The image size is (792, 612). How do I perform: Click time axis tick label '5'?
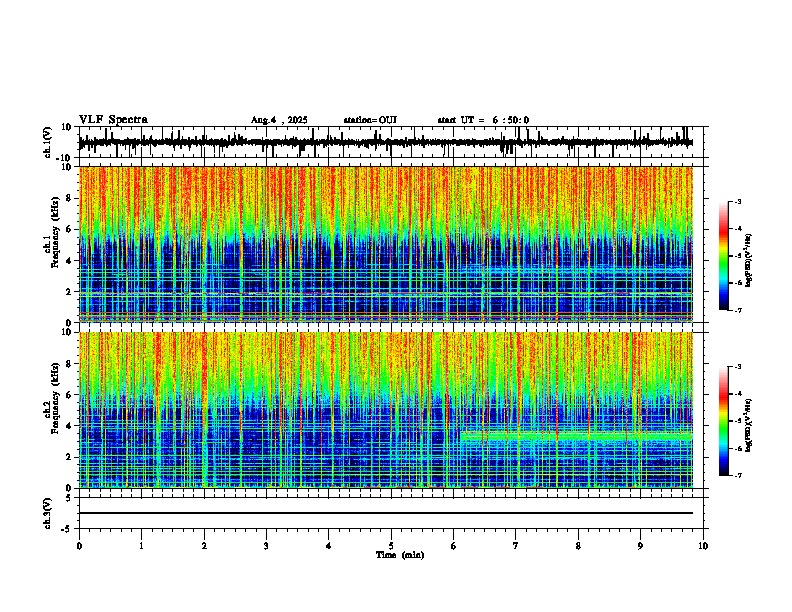coord(391,546)
